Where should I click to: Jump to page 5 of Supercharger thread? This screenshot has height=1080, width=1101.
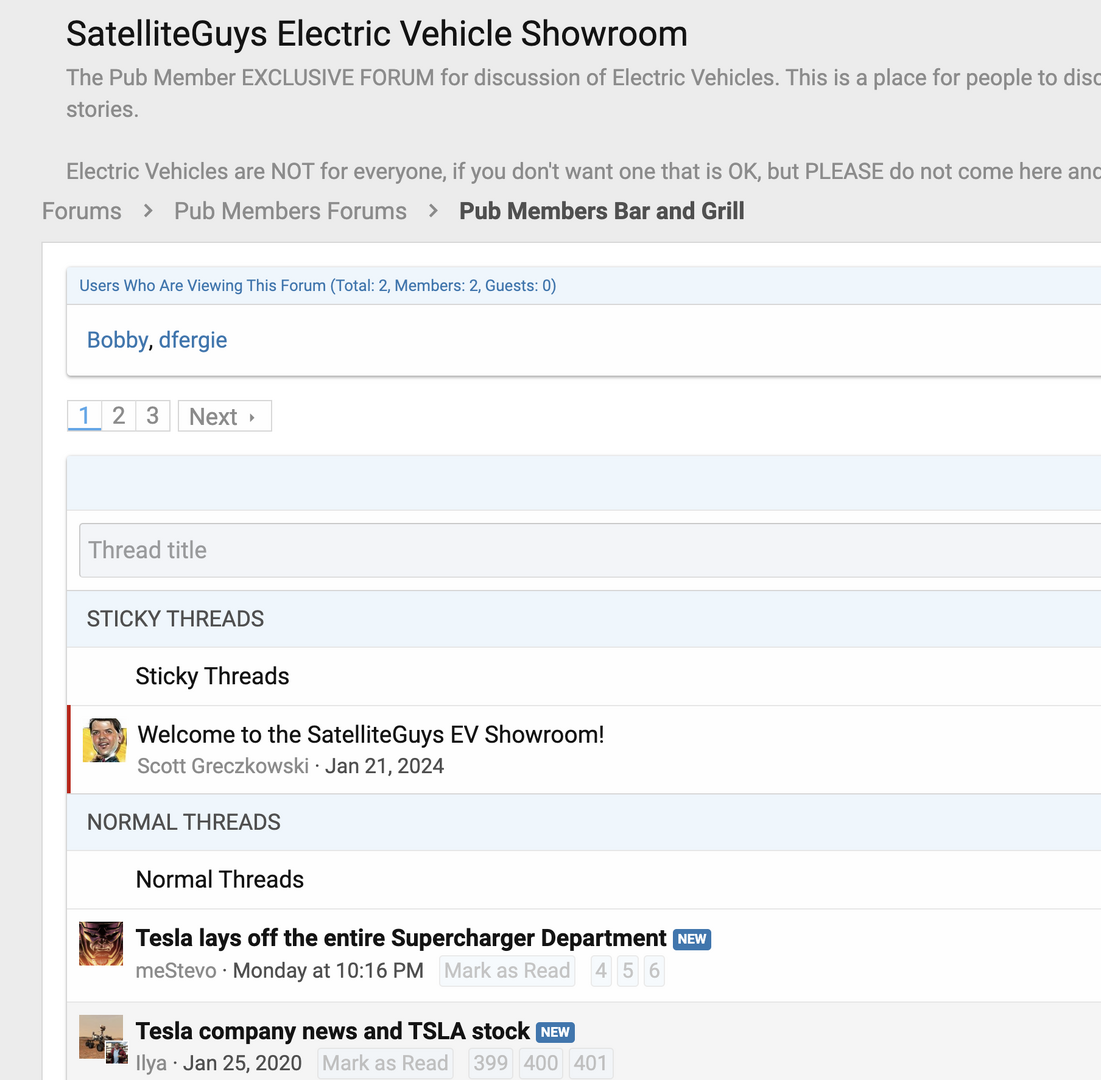628,970
